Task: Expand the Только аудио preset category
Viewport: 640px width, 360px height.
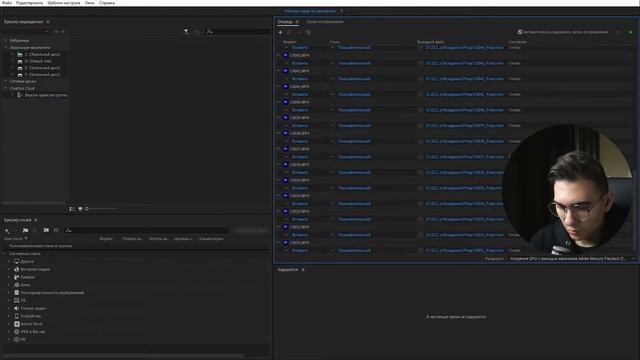Action: 9,309
